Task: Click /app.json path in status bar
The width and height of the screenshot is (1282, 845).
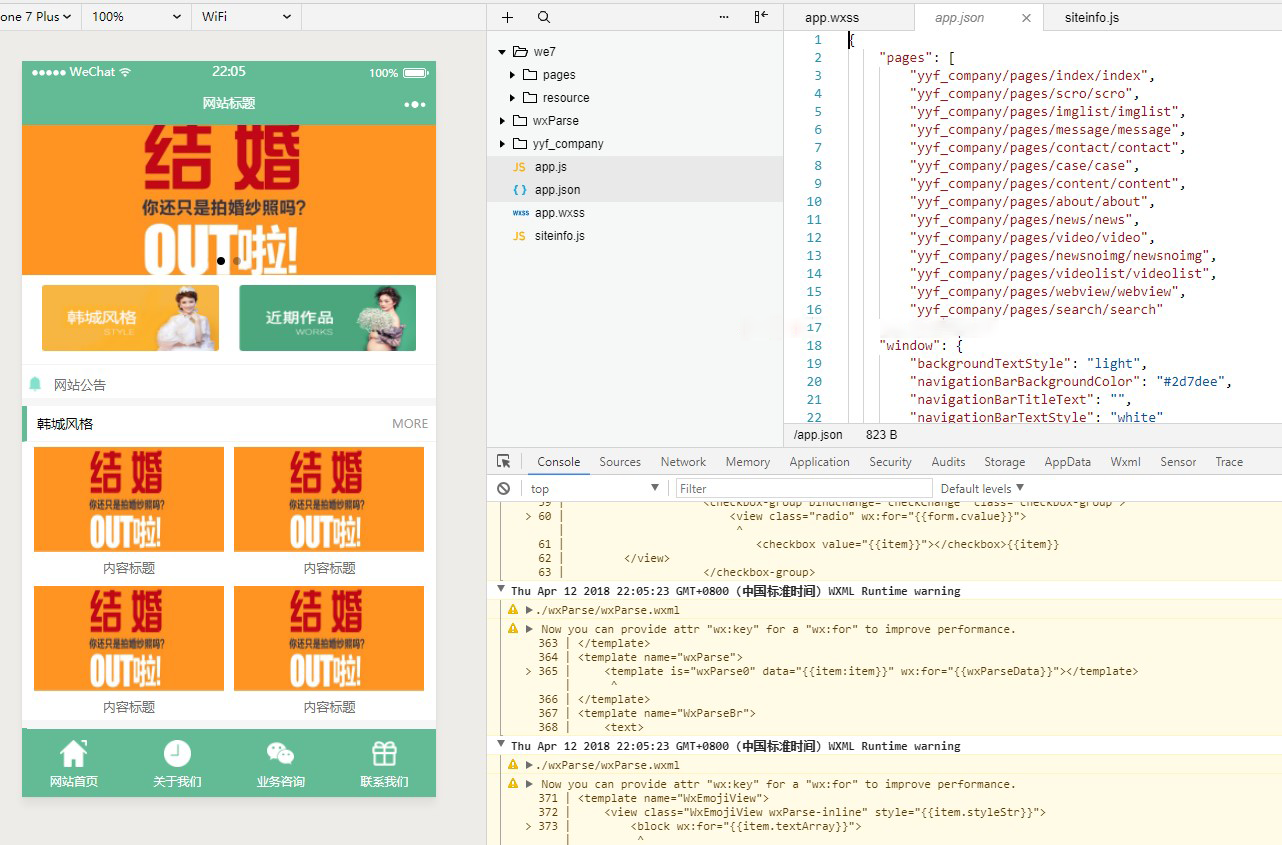Action: click(818, 435)
